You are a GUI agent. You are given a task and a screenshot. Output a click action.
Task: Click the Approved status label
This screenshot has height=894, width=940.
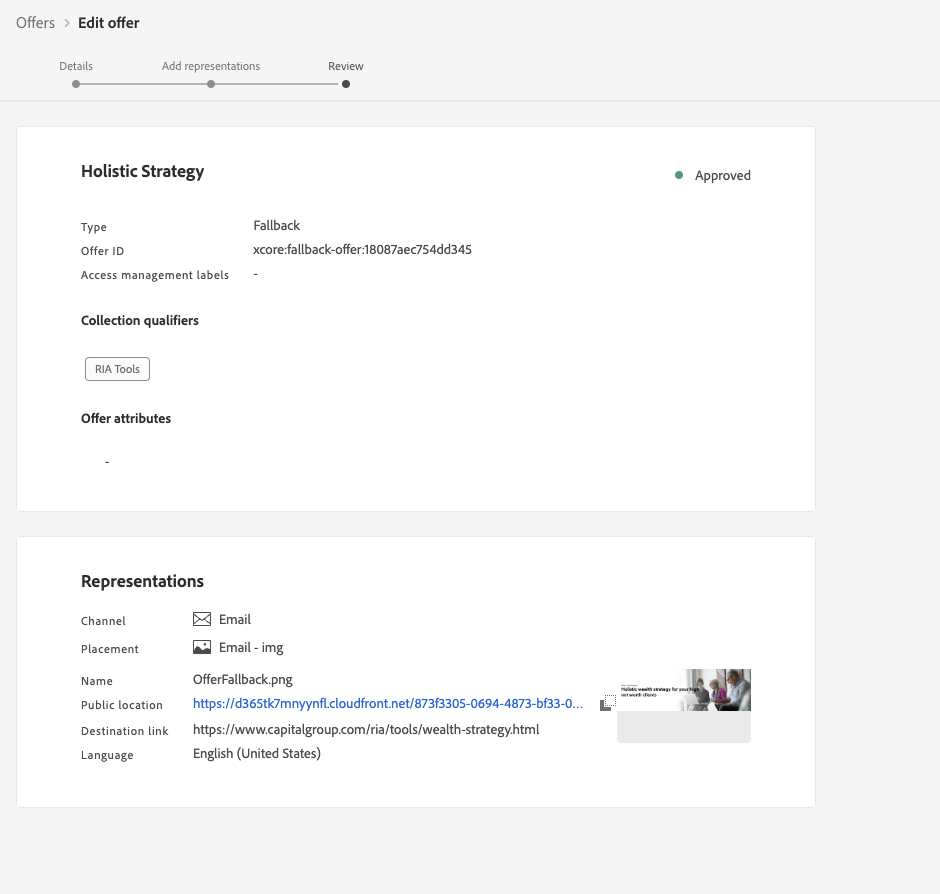723,176
